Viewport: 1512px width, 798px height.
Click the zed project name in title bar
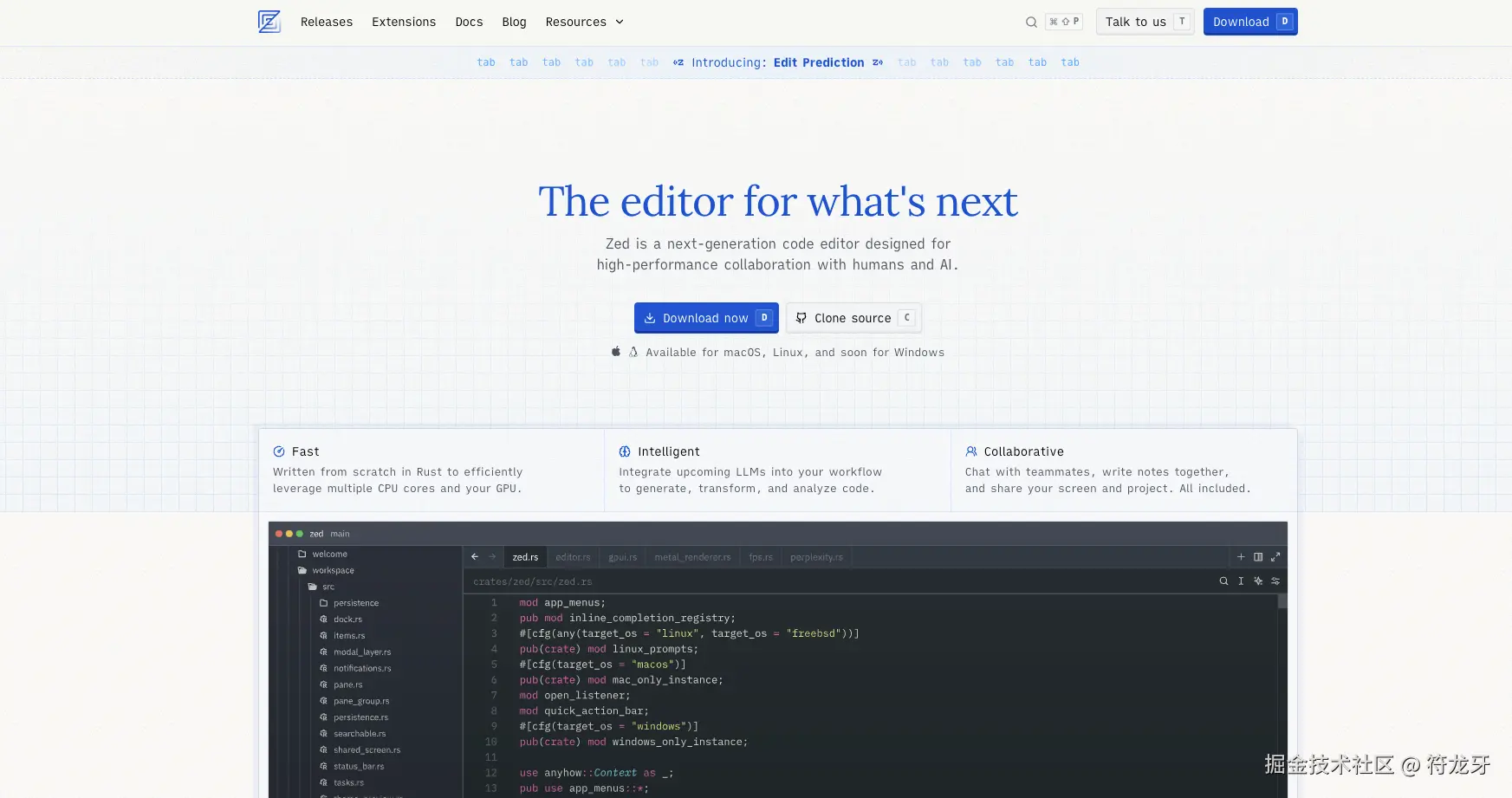click(316, 534)
